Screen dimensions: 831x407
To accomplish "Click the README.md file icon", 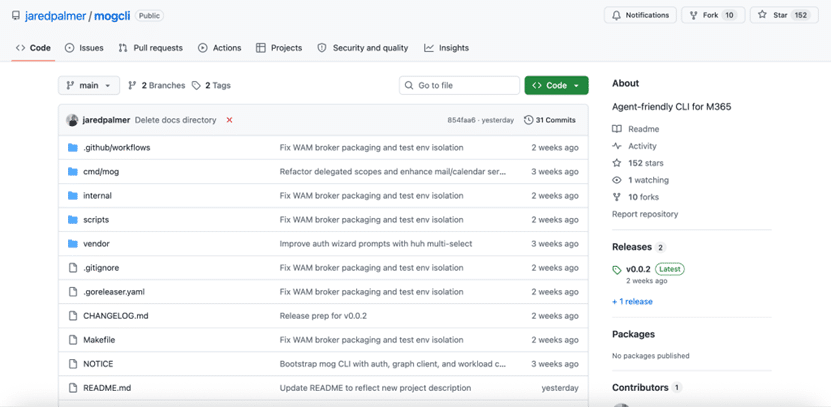I will click(72, 388).
